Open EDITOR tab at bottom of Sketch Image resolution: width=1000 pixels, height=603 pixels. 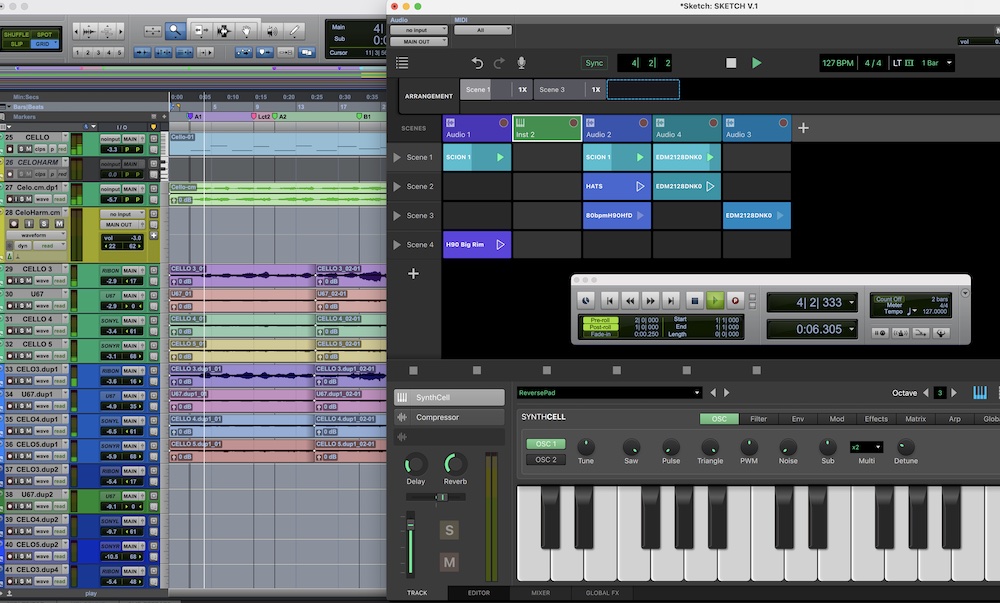click(479, 593)
